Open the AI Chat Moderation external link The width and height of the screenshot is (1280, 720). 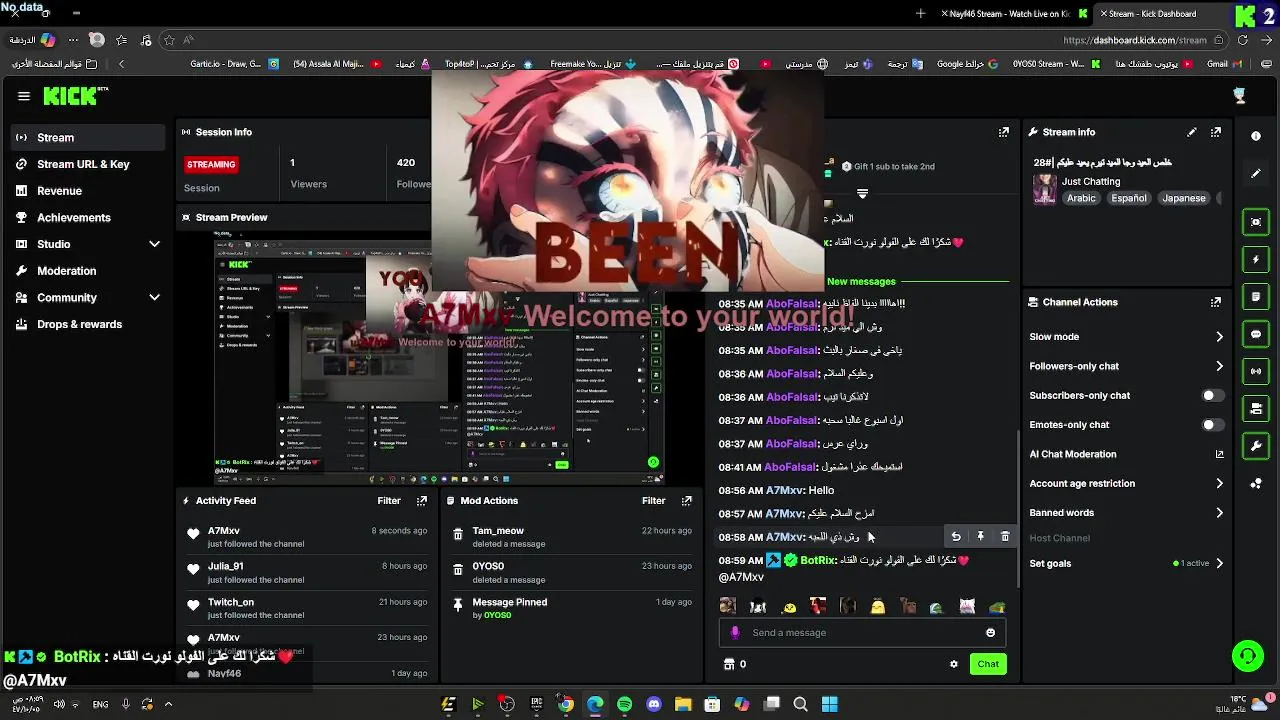(x=1219, y=454)
